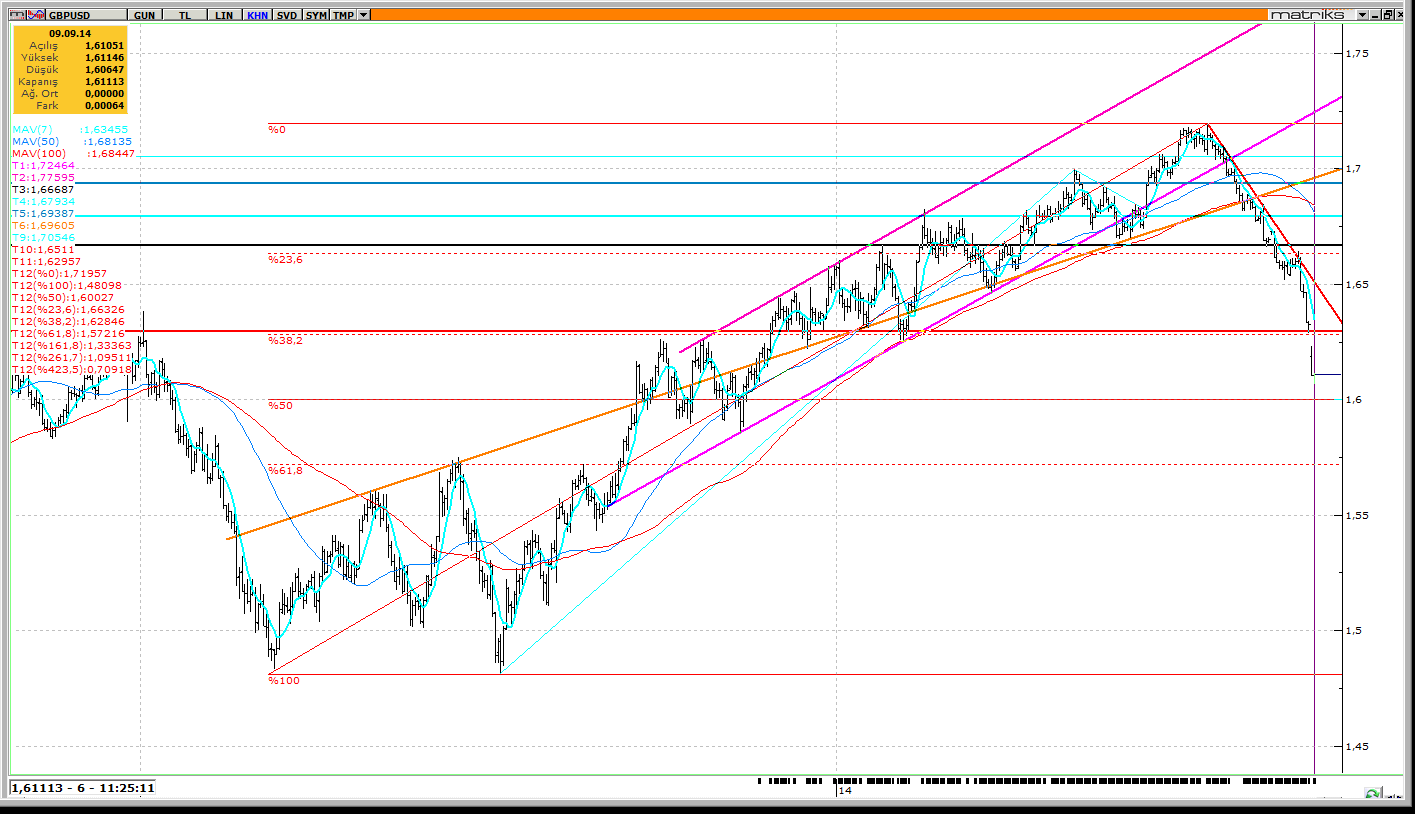Viewport: 1415px width, 814px height.
Task: Select the T6:1,69605 trend label
Action: (43, 226)
